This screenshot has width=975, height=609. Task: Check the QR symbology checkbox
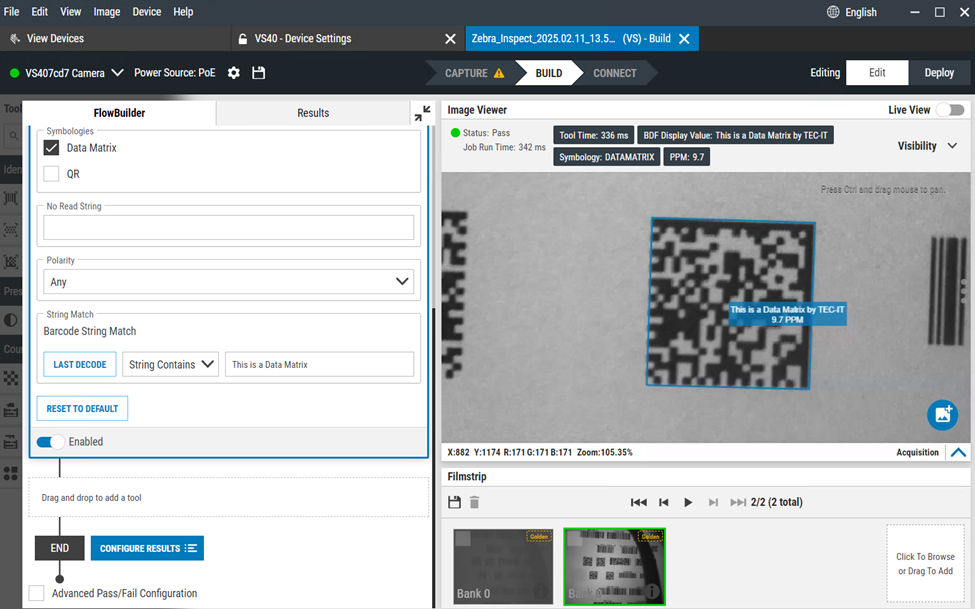52,174
